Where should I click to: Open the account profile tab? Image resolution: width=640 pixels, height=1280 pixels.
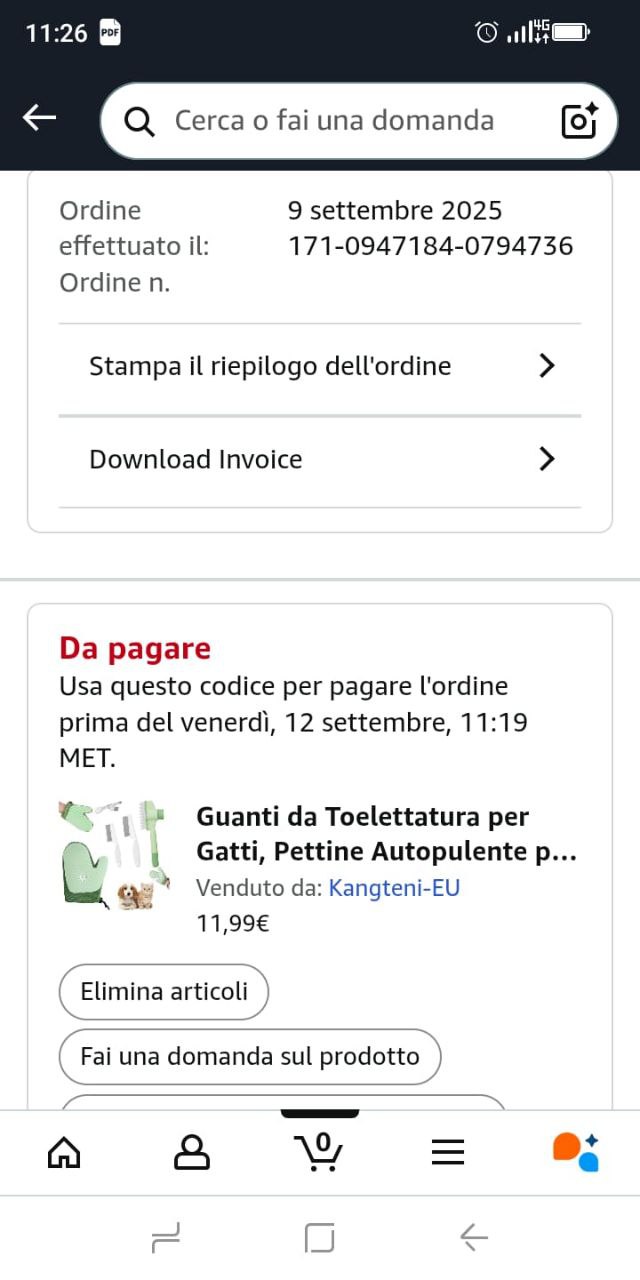[192, 1152]
